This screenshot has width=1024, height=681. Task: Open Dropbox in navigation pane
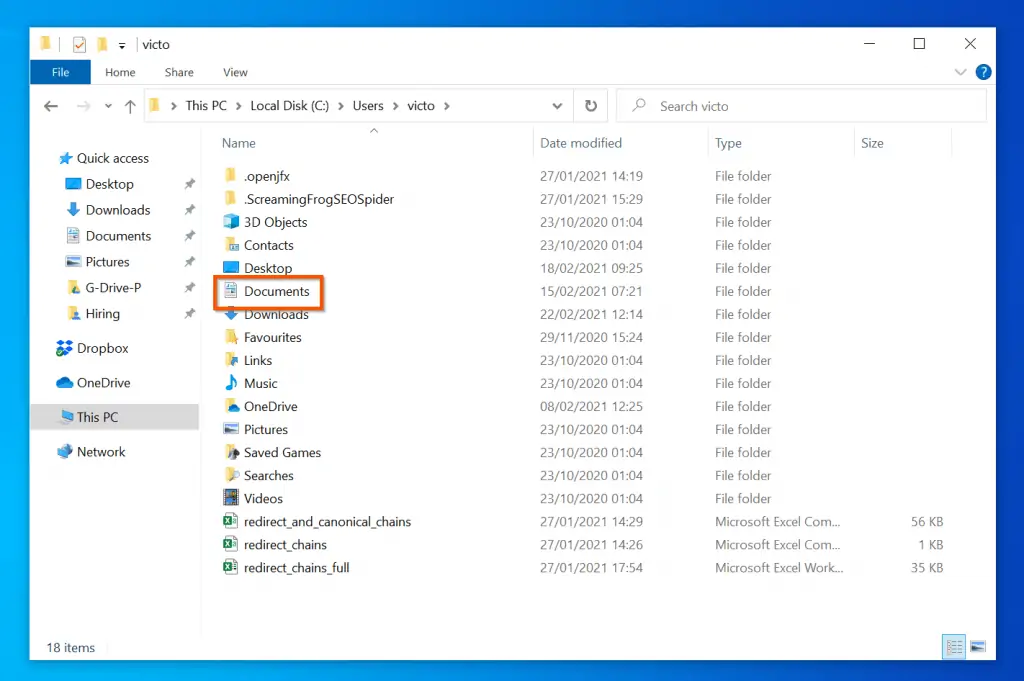[x=103, y=349]
